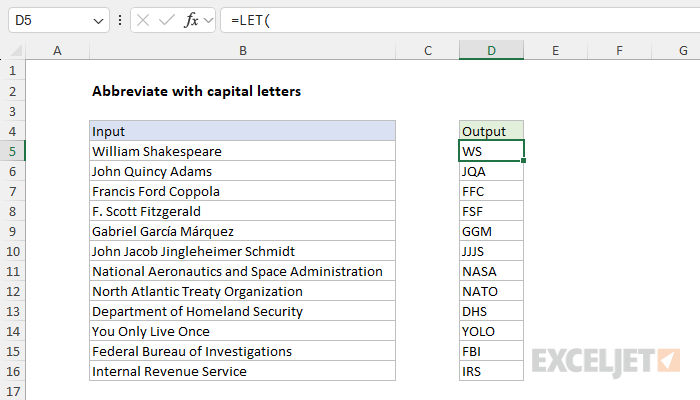The image size is (700, 400).
Task: Click output cell 'GGM'
Action: click(491, 231)
